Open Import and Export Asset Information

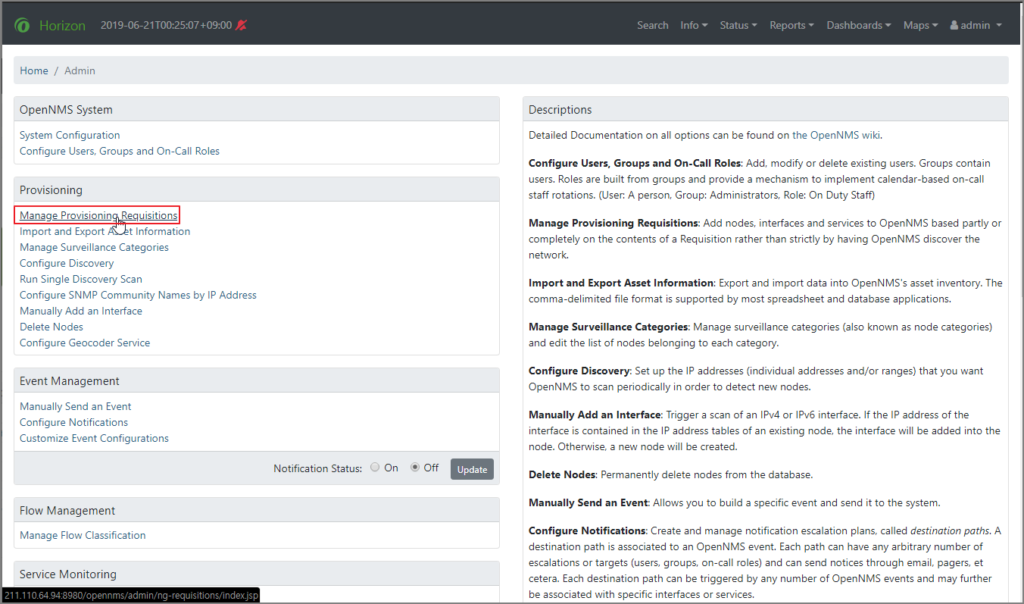pos(105,231)
